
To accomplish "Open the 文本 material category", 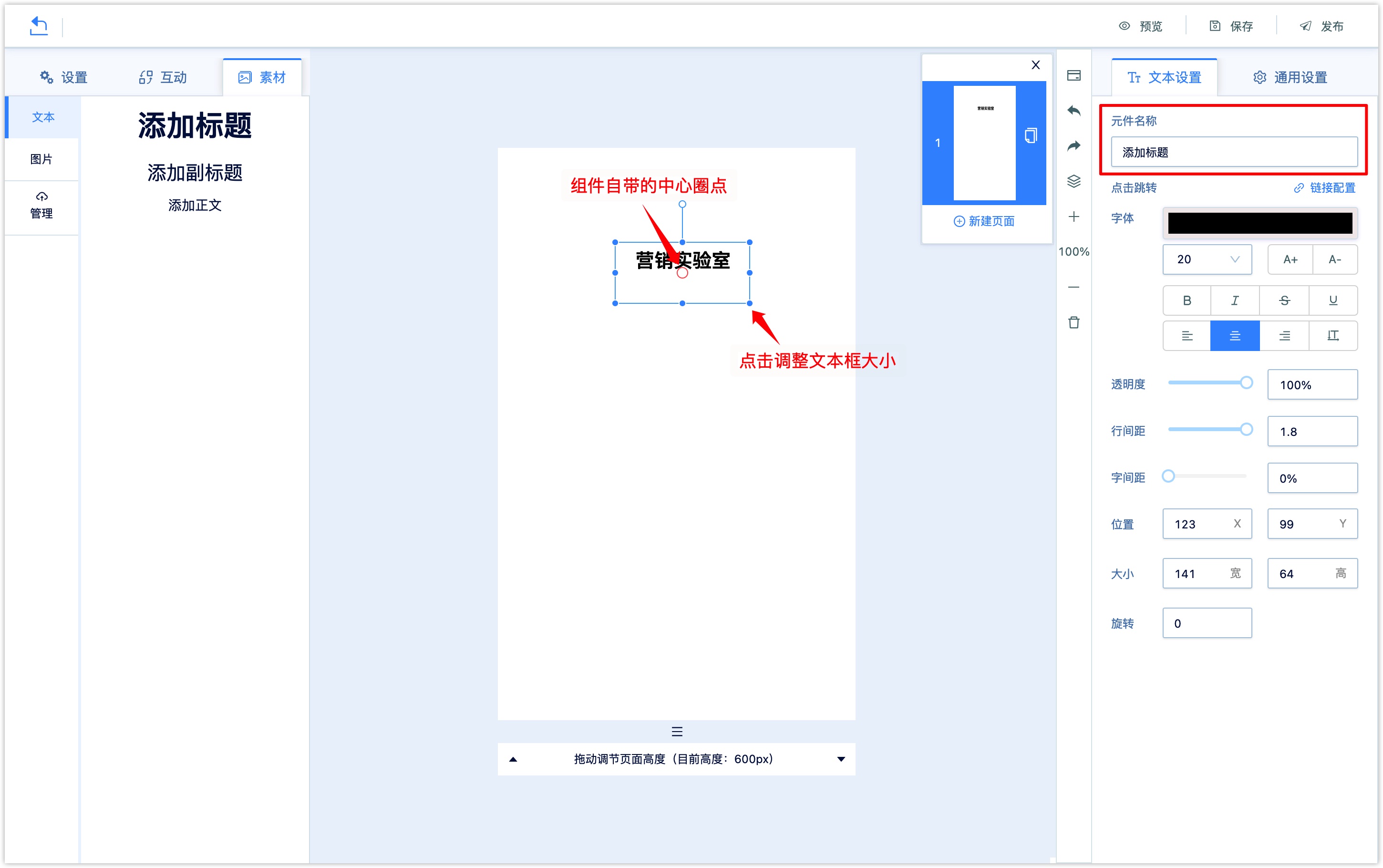I will [x=43, y=117].
